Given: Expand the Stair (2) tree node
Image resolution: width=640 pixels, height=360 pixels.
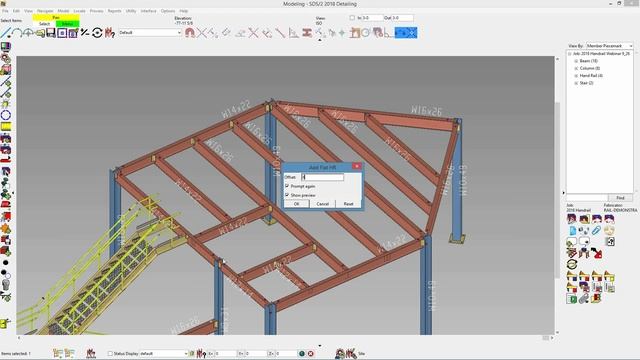Looking at the screenshot, I should click(576, 83).
